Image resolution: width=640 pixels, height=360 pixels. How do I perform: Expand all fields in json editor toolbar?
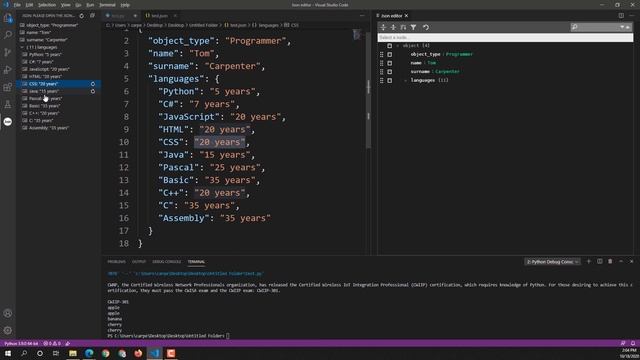(383, 27)
